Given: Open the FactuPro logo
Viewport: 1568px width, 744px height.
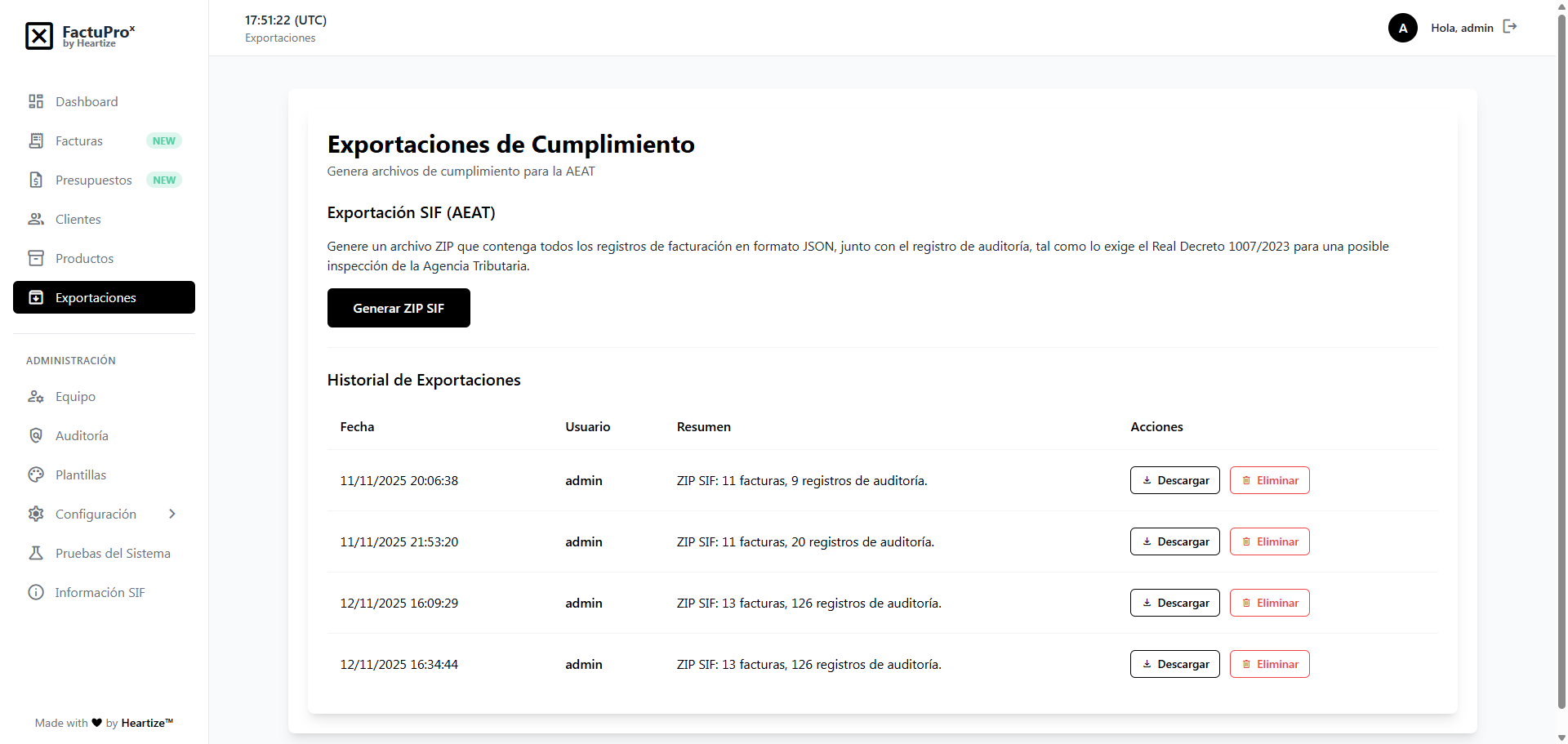Looking at the screenshot, I should tap(79, 36).
